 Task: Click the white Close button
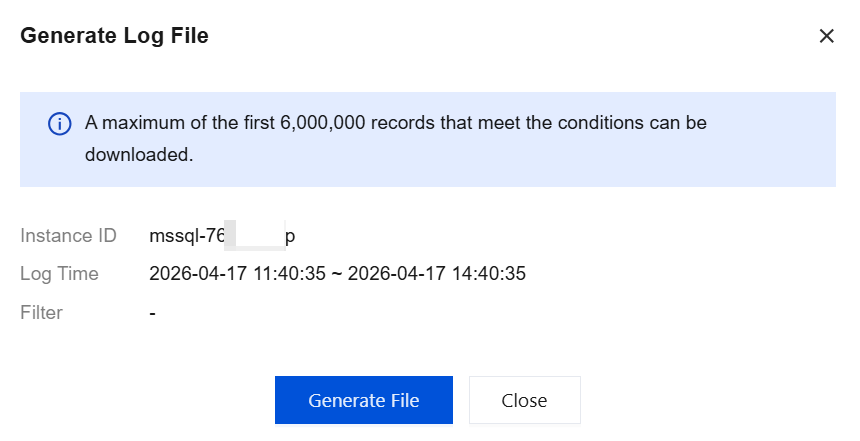(x=524, y=400)
